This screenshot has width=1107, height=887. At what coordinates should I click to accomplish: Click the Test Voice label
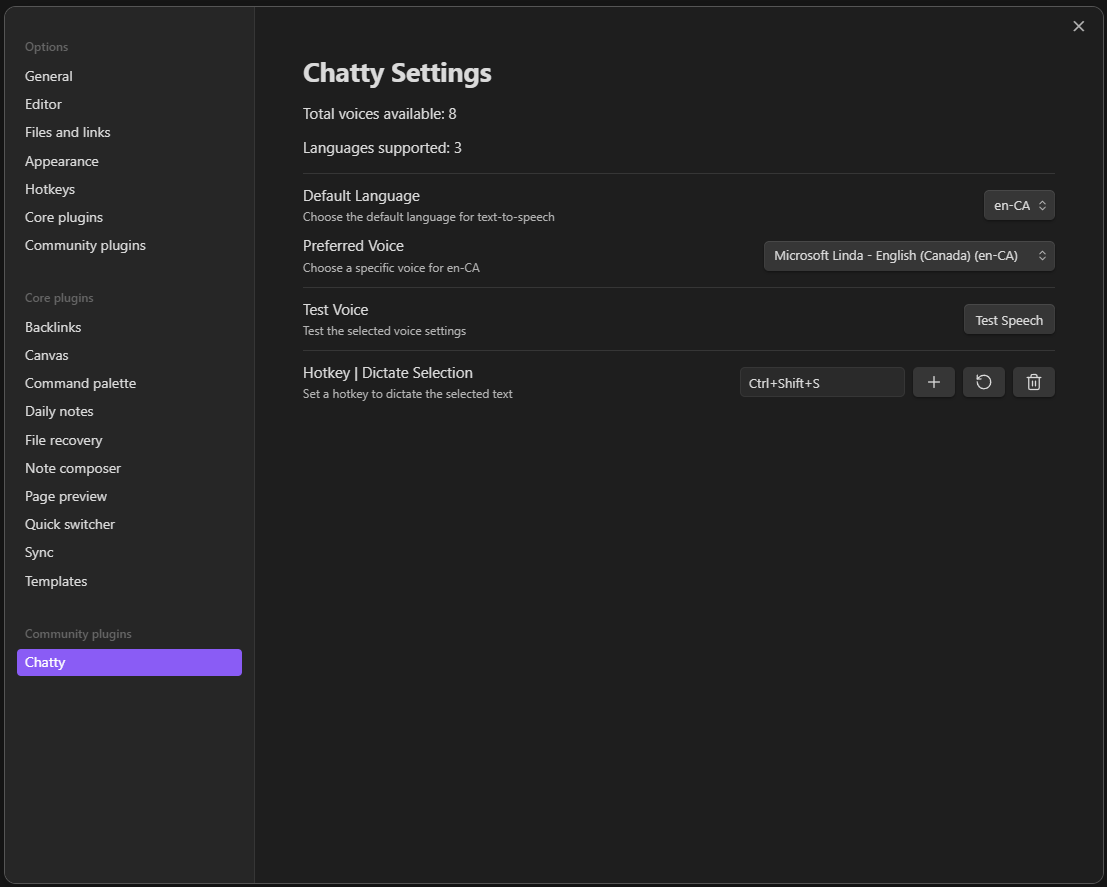335,310
